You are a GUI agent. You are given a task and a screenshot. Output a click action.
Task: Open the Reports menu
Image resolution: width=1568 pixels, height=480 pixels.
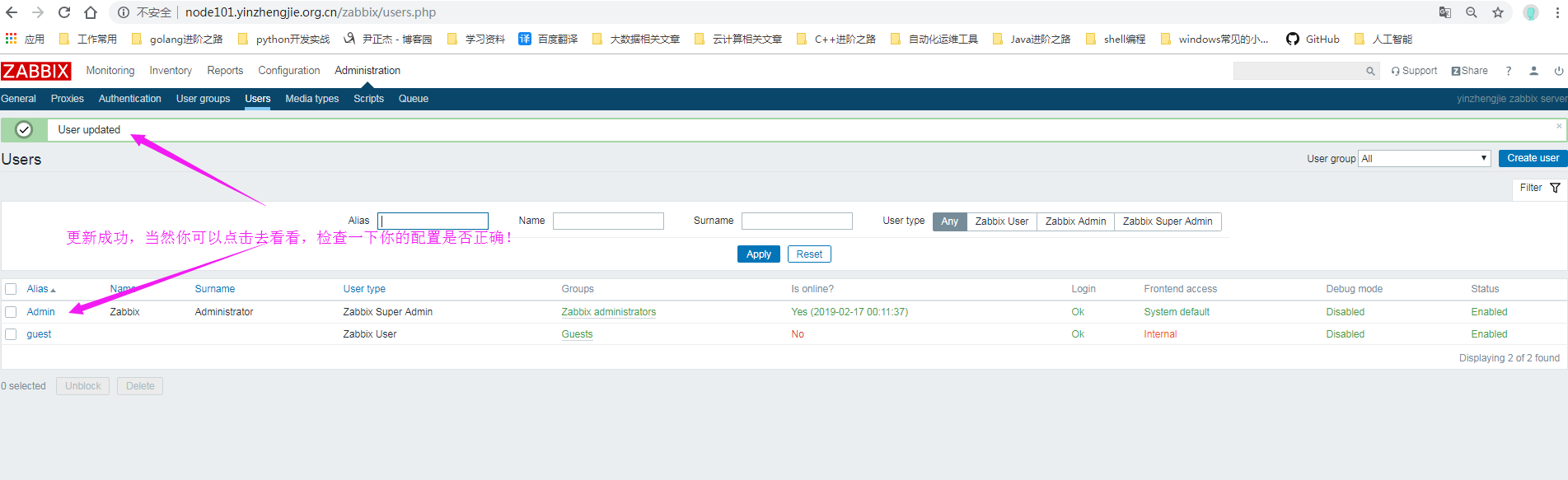[x=225, y=71]
